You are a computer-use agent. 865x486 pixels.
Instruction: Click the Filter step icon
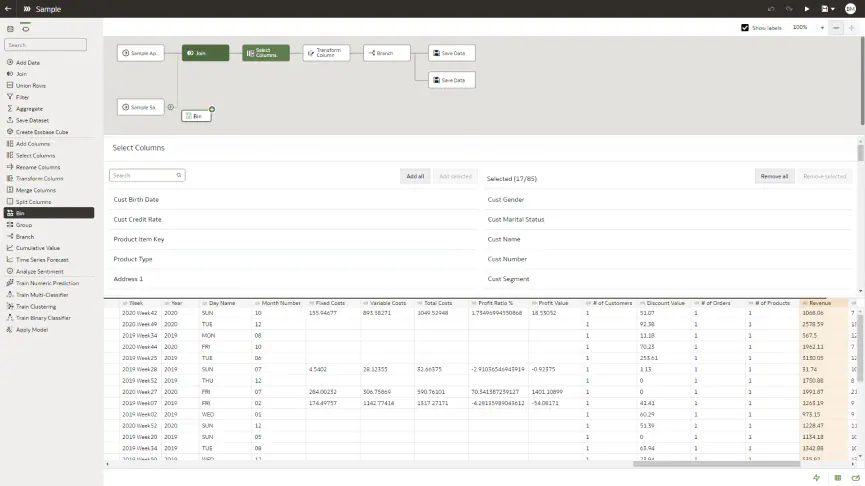10,97
